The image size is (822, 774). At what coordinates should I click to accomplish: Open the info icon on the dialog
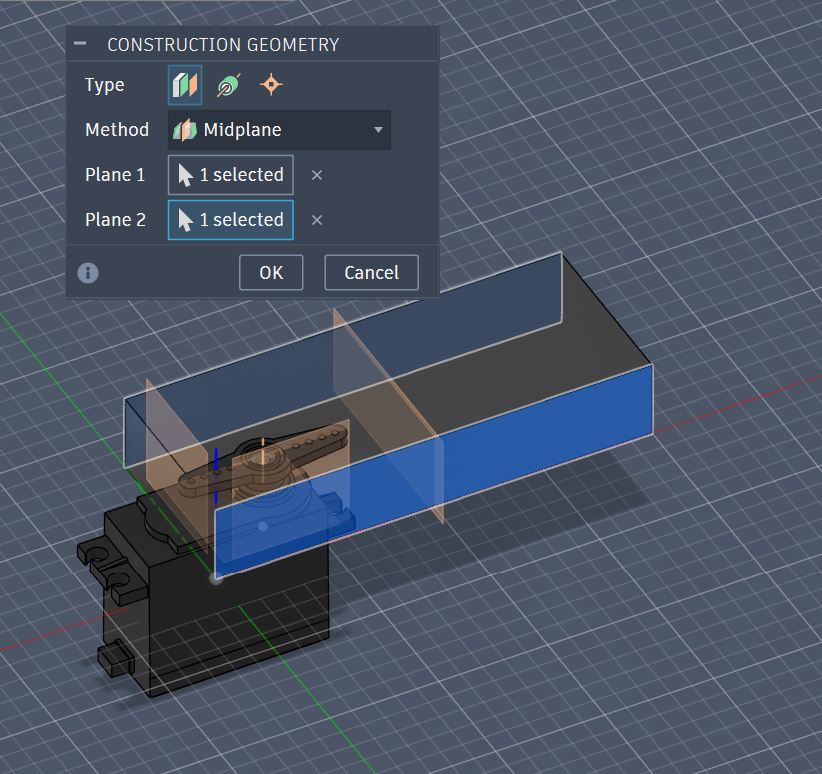(87, 272)
